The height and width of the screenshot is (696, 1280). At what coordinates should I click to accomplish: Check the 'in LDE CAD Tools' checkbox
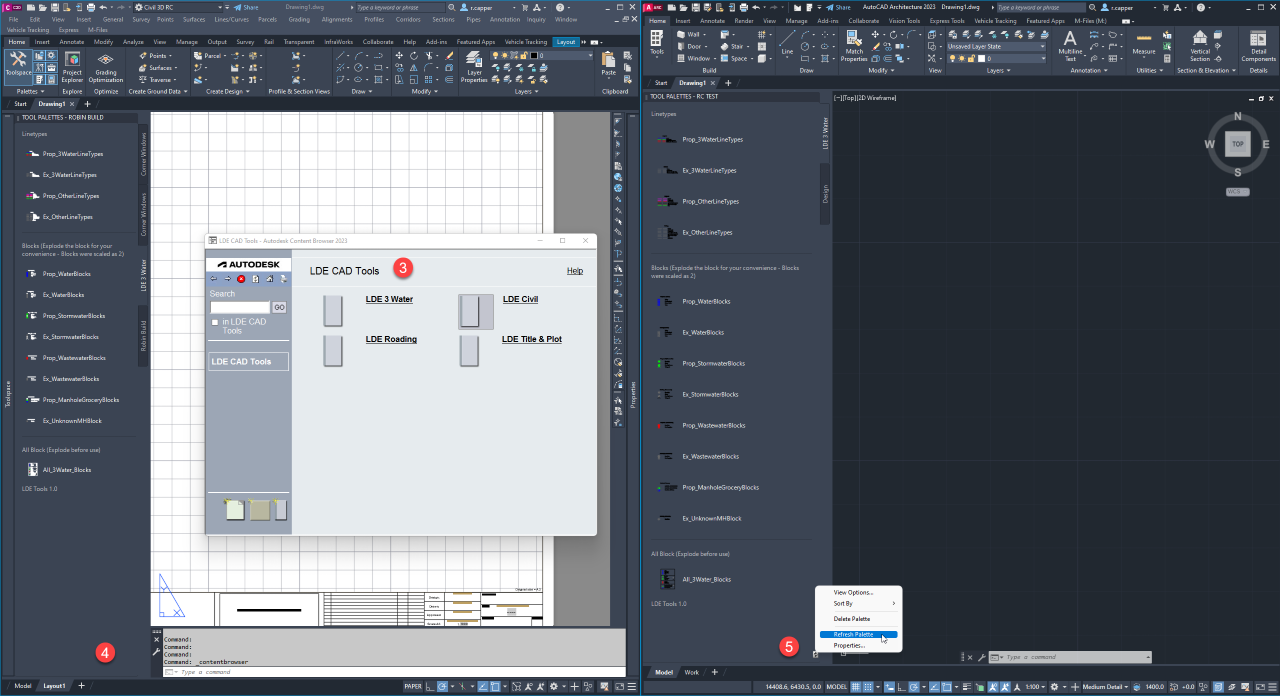pyautogui.click(x=214, y=322)
